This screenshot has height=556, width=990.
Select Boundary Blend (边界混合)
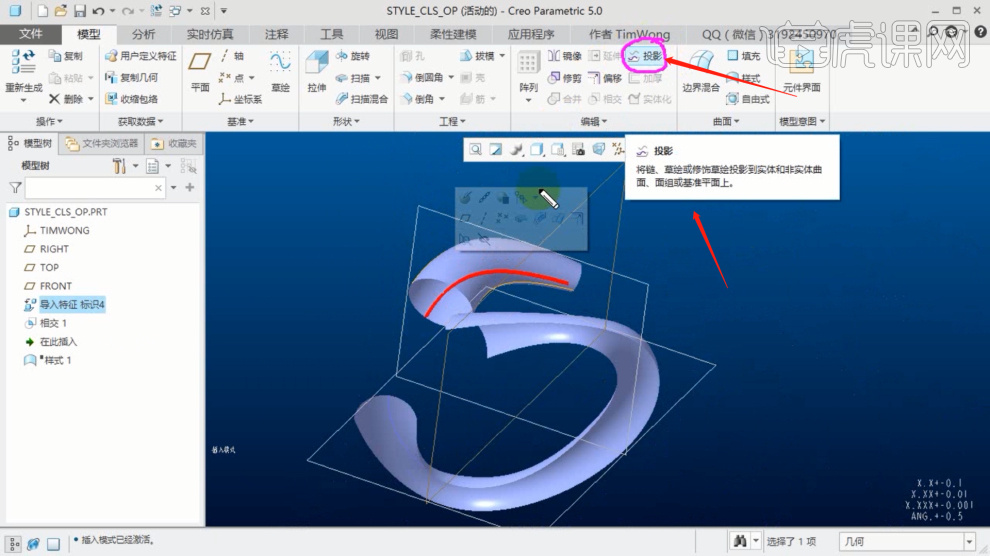click(x=701, y=71)
